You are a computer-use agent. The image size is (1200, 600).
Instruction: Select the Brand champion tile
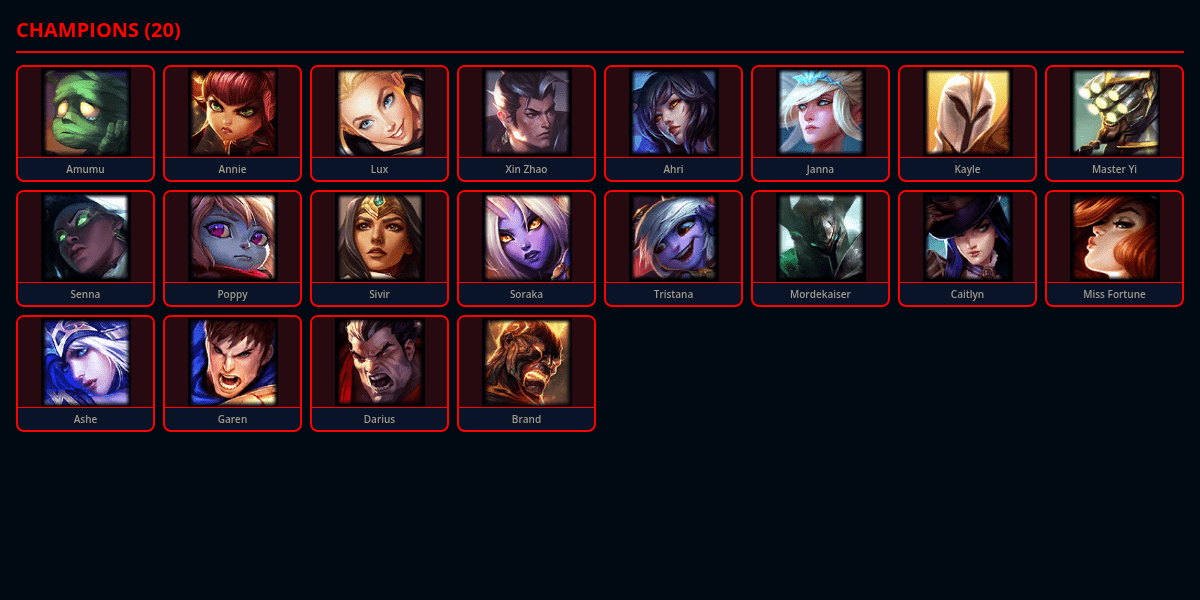pos(526,373)
